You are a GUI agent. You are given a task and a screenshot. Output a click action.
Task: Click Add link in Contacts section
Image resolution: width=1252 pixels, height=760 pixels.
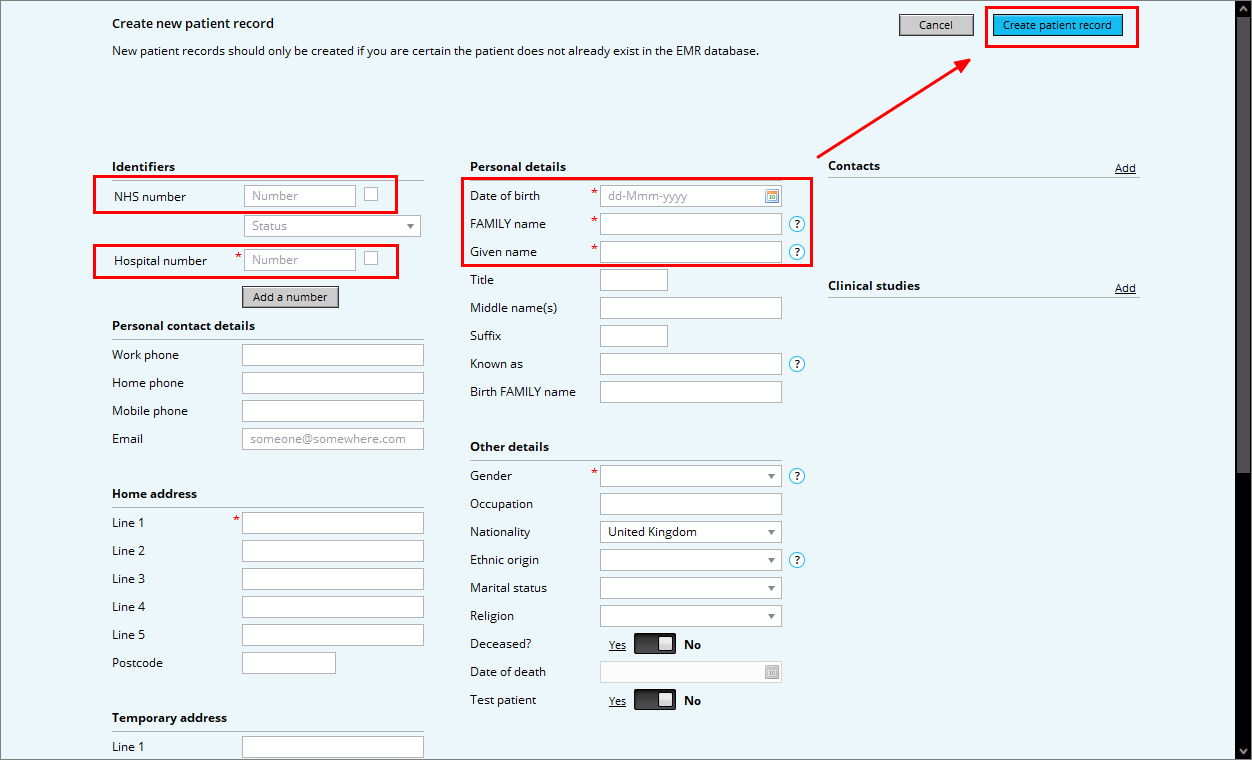[x=1125, y=168]
